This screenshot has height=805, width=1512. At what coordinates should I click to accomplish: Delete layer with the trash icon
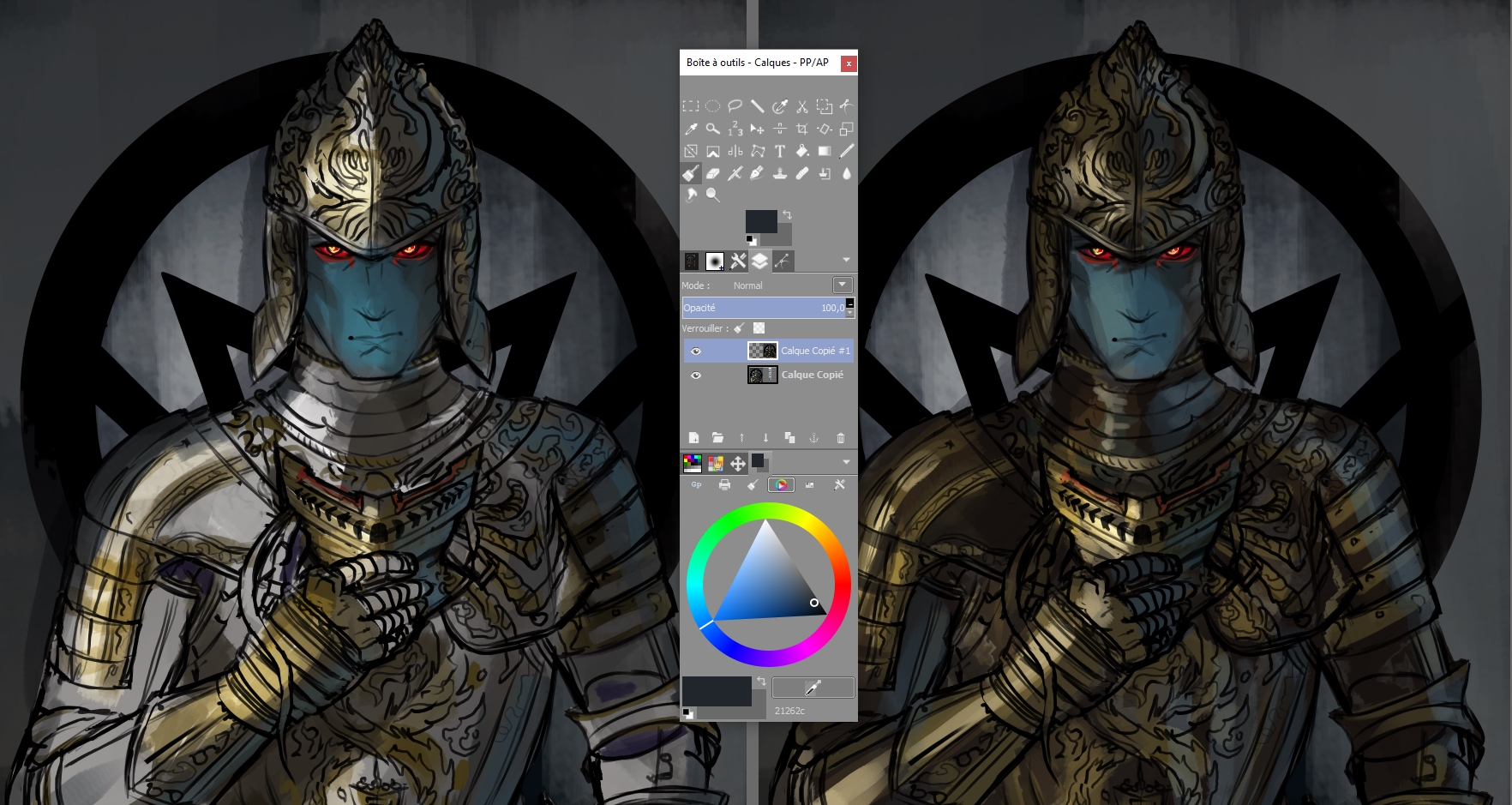(x=840, y=438)
